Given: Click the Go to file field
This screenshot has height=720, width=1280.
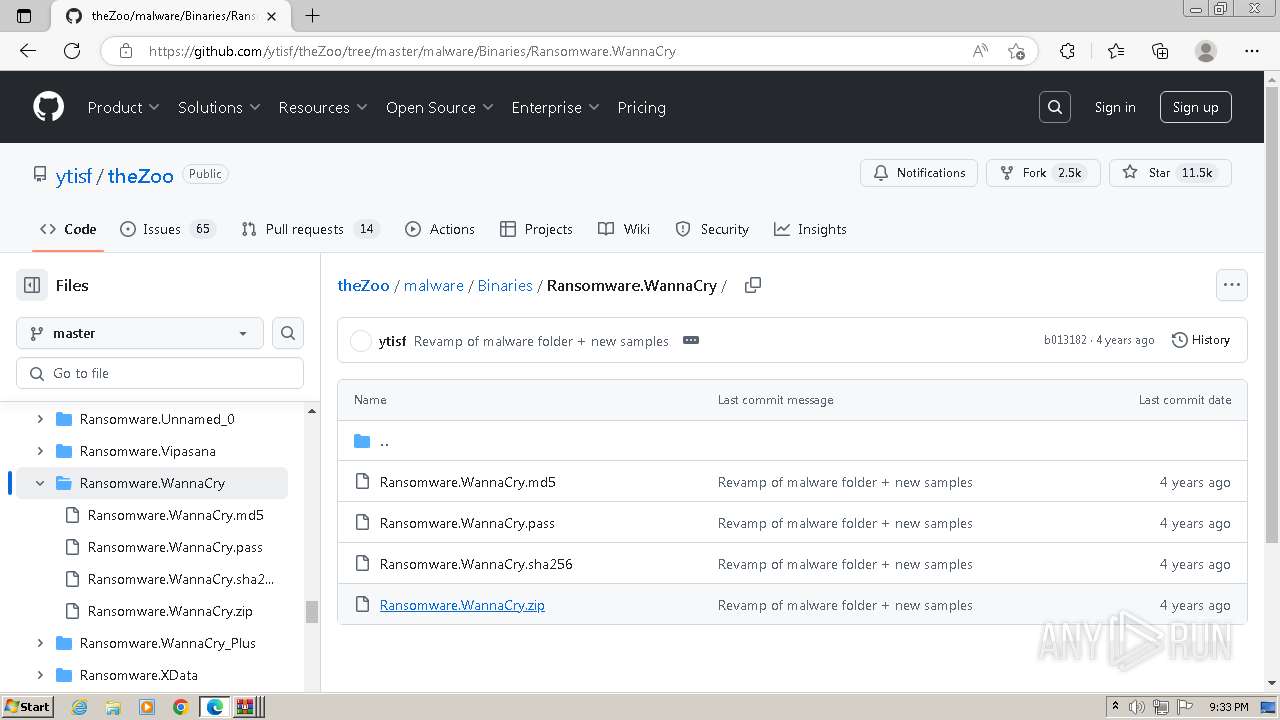Looking at the screenshot, I should tap(160, 373).
